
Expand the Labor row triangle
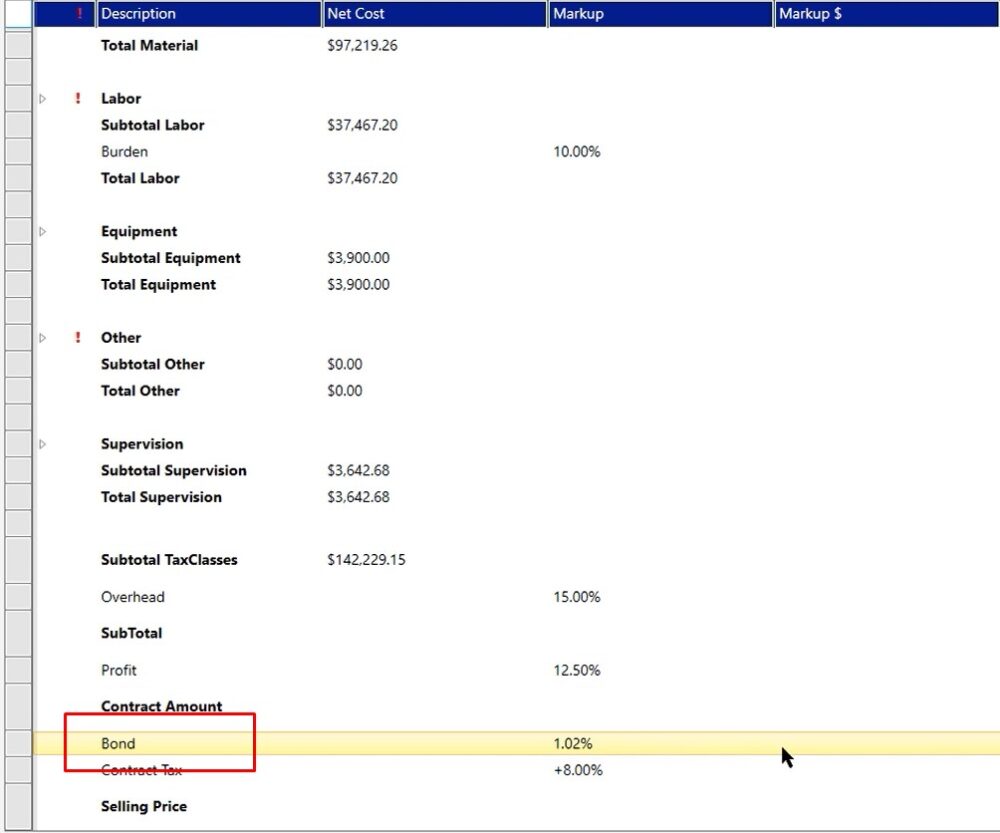pyautogui.click(x=42, y=99)
